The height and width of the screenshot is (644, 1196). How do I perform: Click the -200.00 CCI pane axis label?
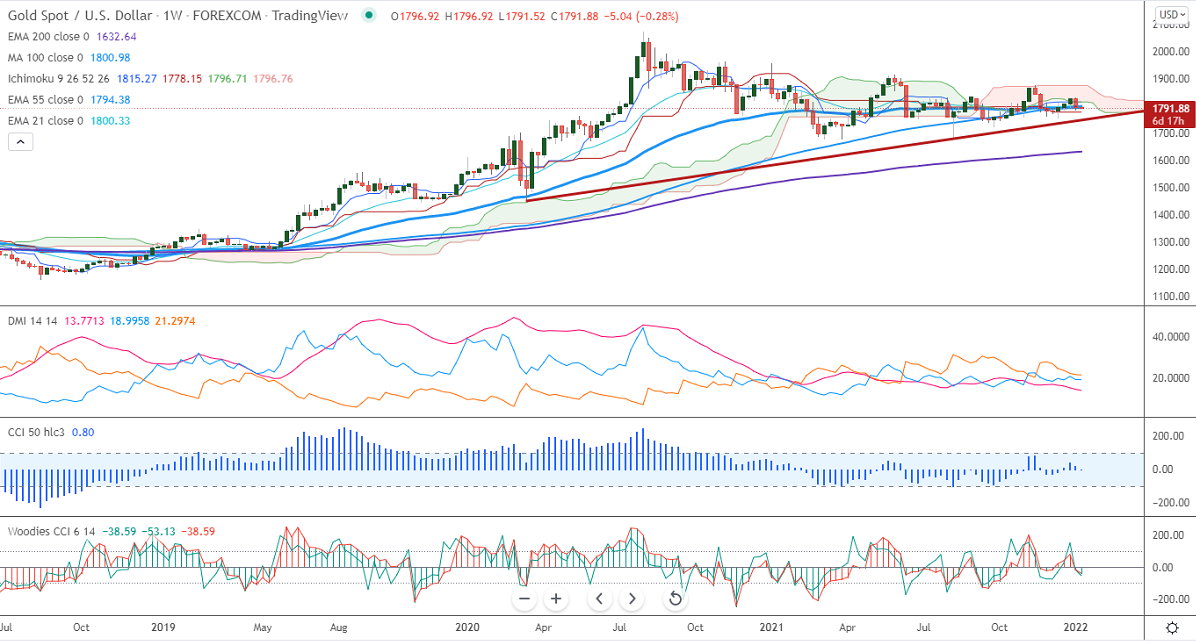point(1171,502)
